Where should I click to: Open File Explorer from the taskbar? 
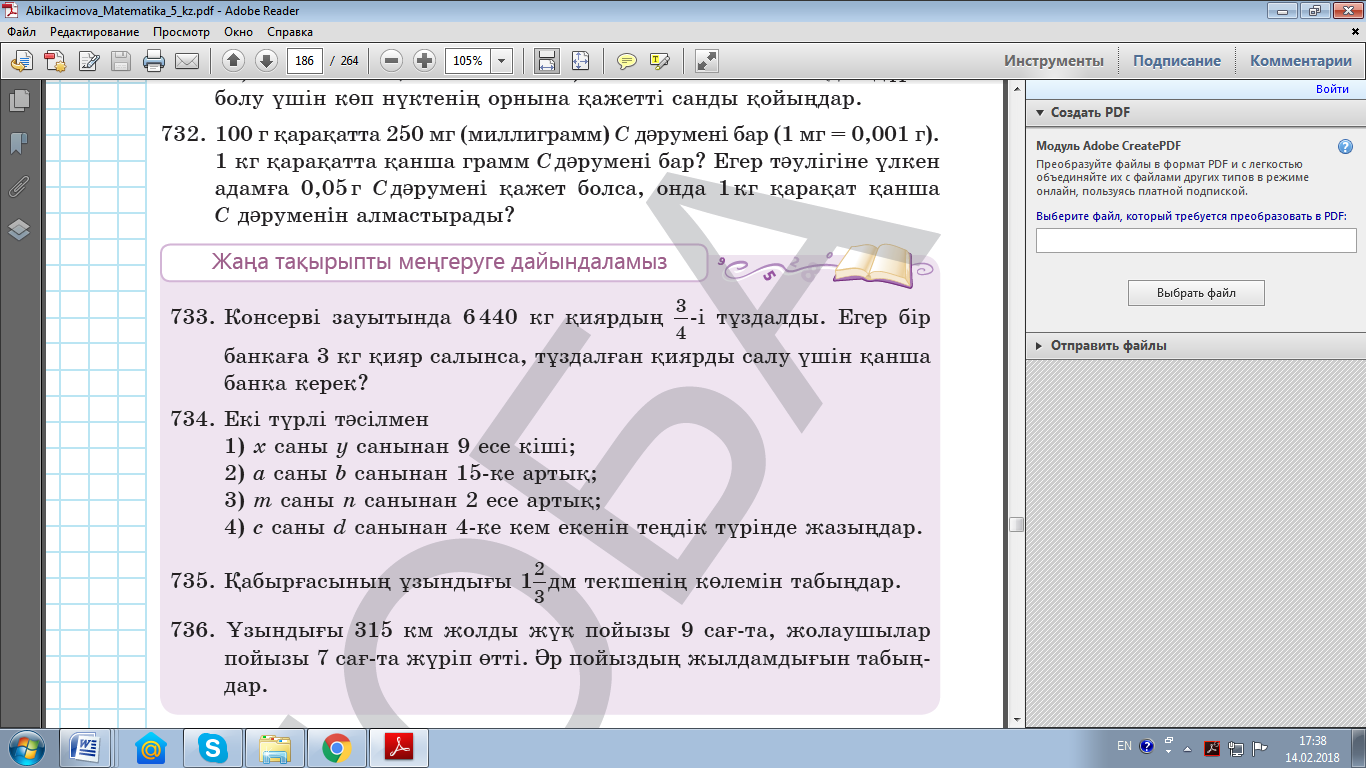pyautogui.click(x=274, y=747)
